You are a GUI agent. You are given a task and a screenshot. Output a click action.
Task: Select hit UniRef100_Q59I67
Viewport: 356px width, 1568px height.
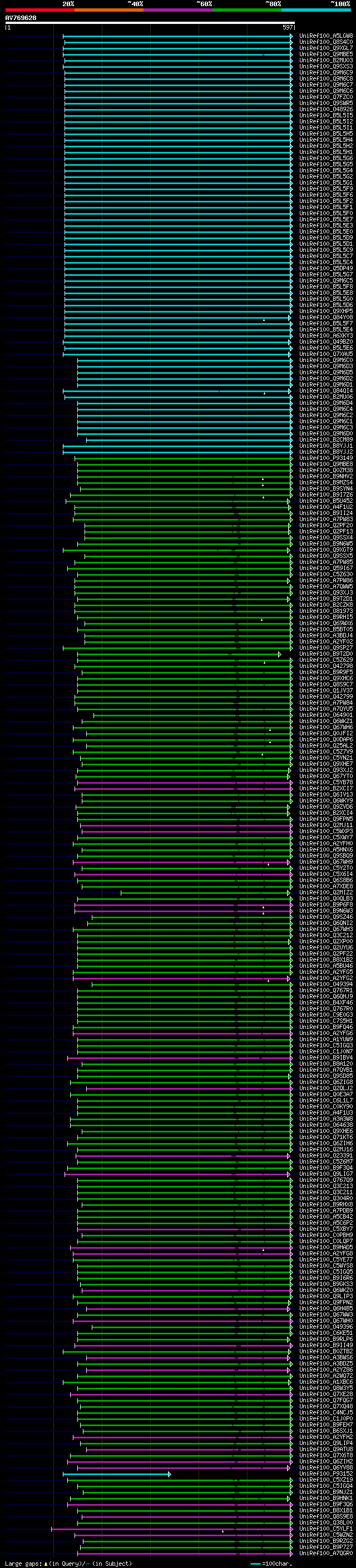[x=326, y=568]
